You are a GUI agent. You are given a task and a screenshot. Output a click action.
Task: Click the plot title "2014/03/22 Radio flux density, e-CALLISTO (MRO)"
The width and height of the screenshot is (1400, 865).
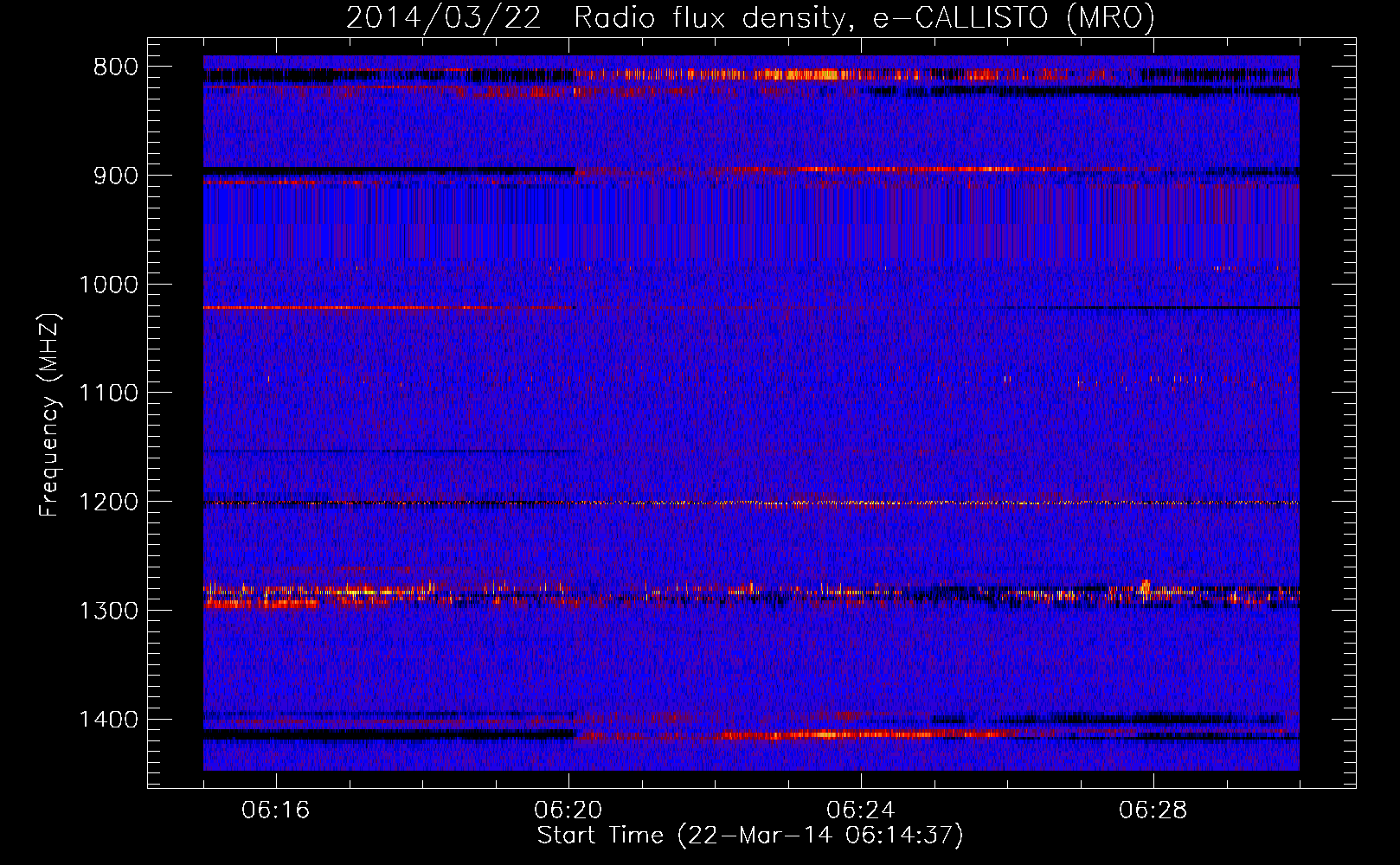(x=750, y=17)
